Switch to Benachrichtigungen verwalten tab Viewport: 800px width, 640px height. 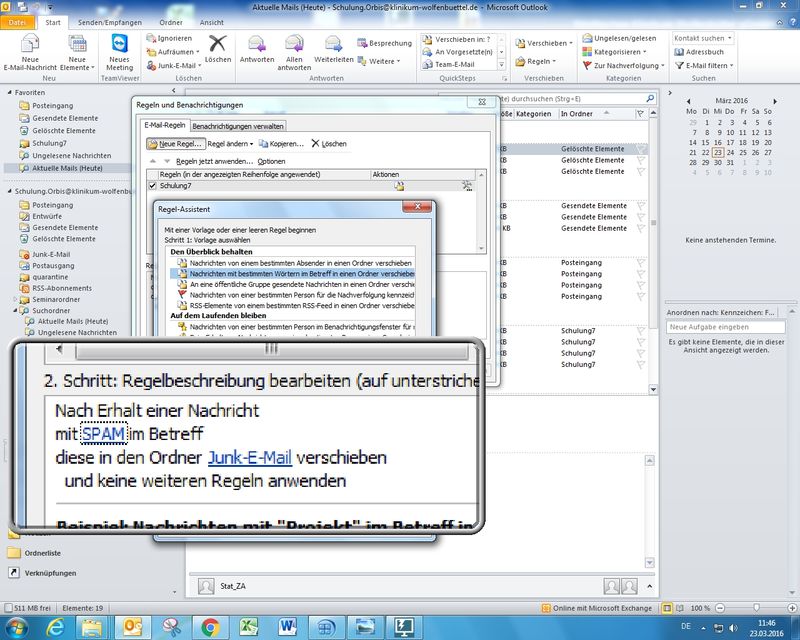pyautogui.click(x=238, y=126)
